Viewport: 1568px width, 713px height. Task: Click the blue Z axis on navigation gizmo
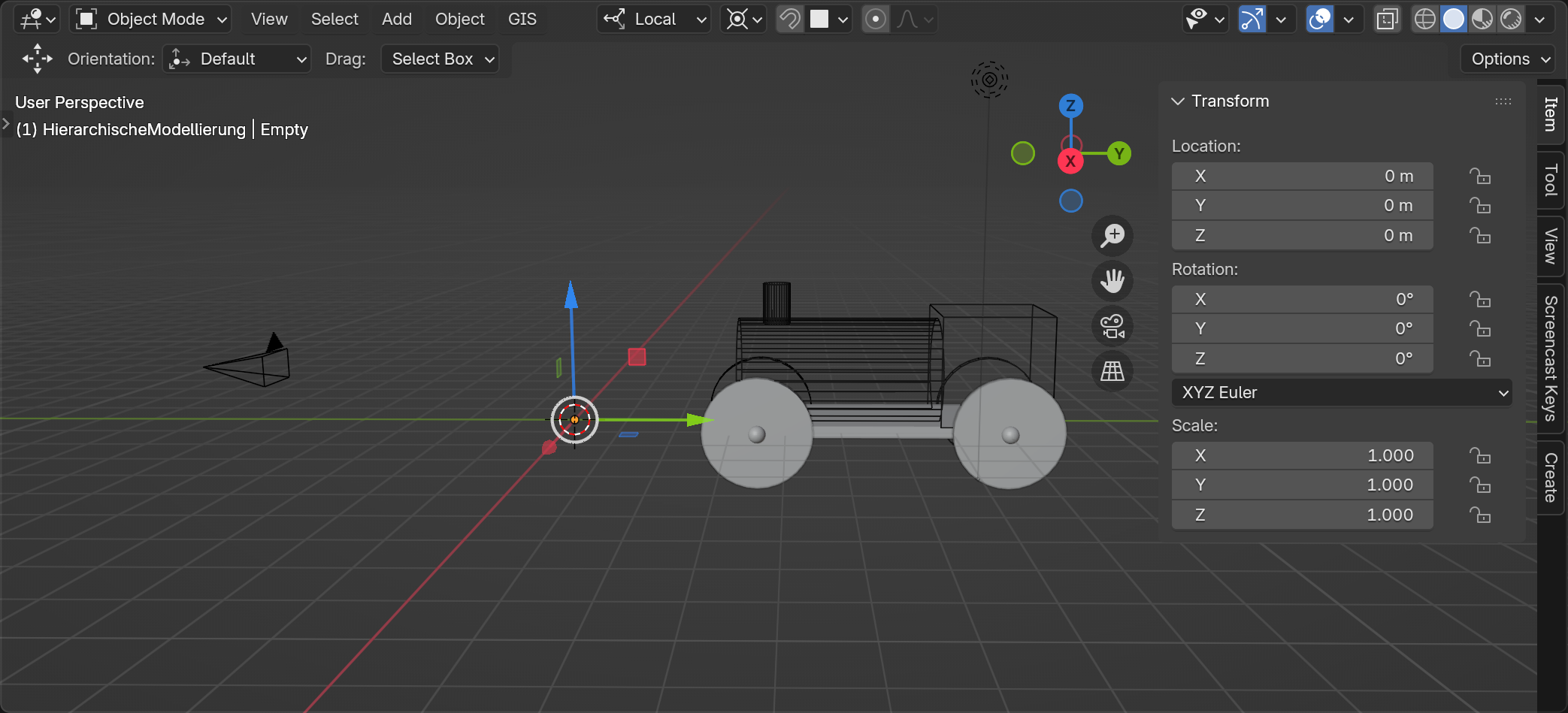click(1070, 106)
